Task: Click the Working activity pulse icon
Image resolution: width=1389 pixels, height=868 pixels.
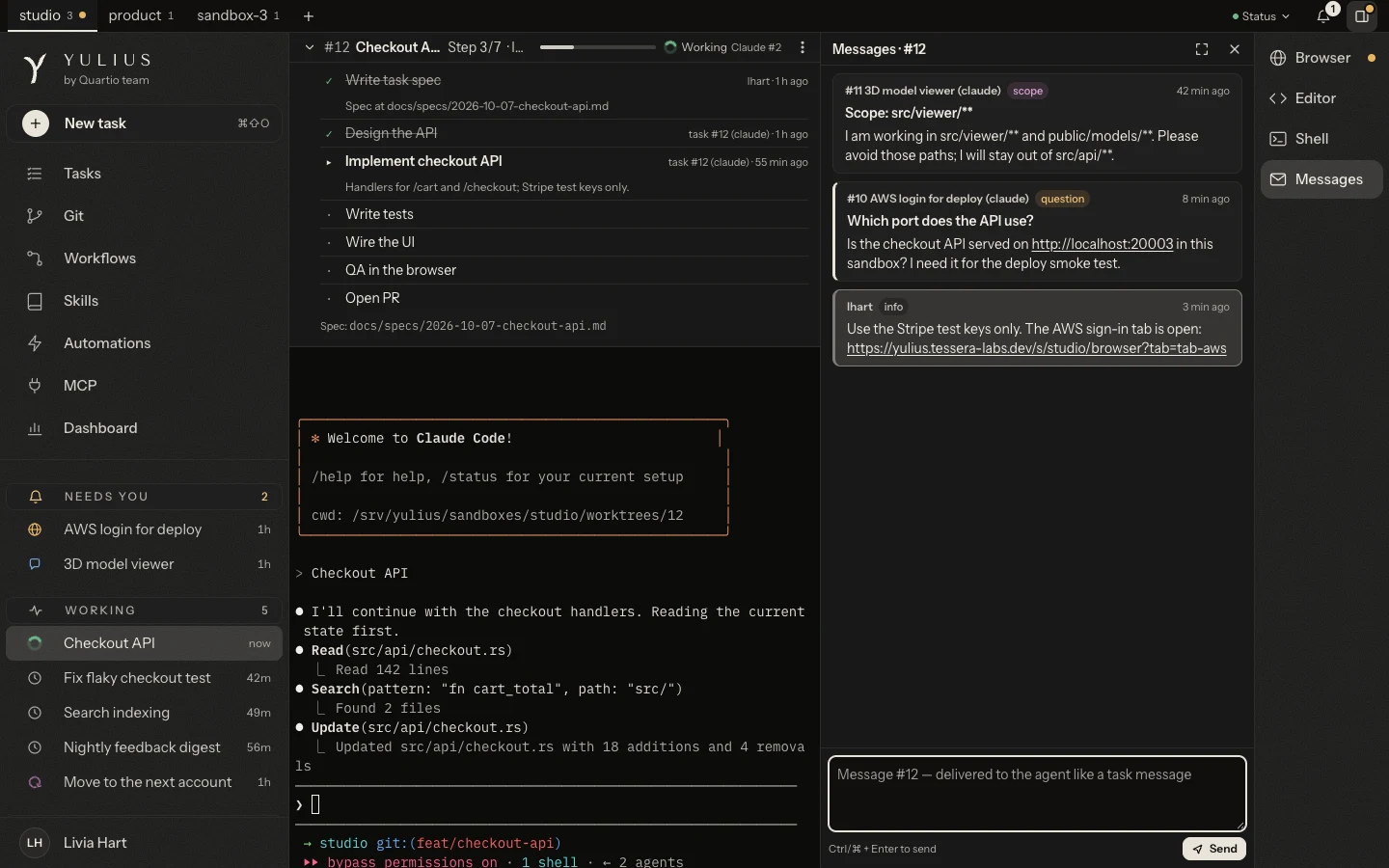Action: coord(36,610)
